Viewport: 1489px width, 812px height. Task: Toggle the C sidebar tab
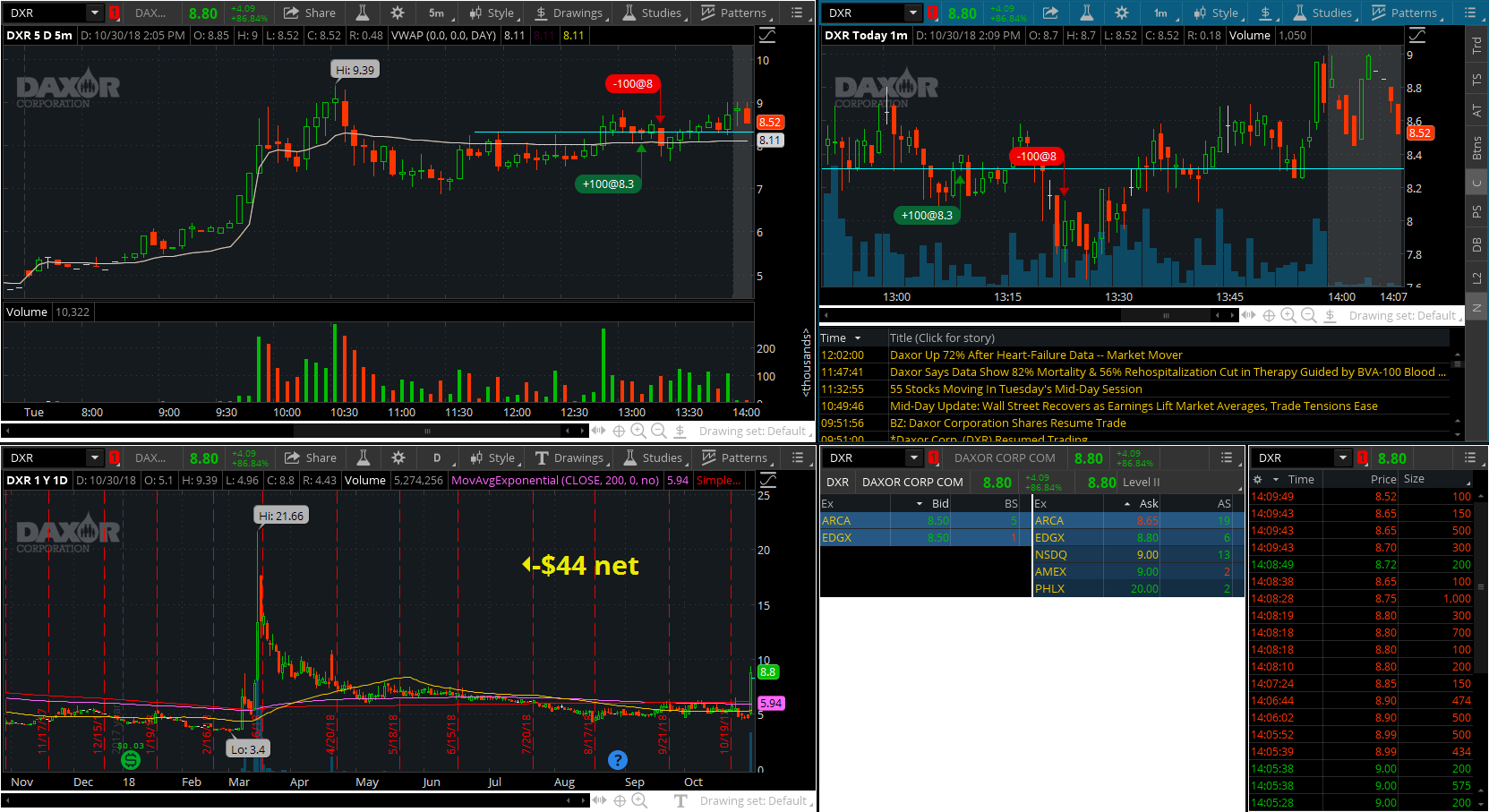pos(1476,183)
